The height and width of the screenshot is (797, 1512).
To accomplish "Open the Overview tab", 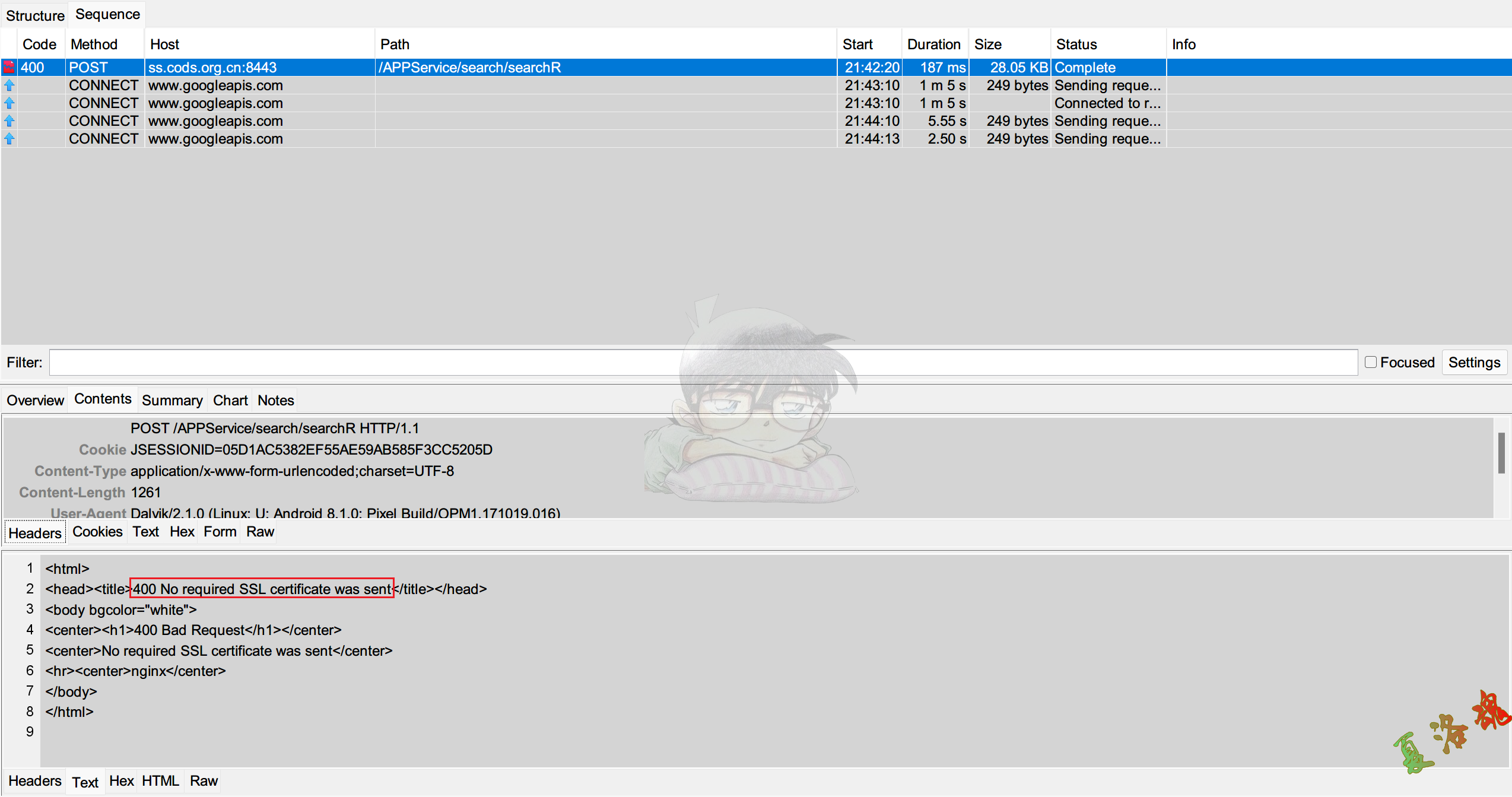I will pyautogui.click(x=35, y=401).
